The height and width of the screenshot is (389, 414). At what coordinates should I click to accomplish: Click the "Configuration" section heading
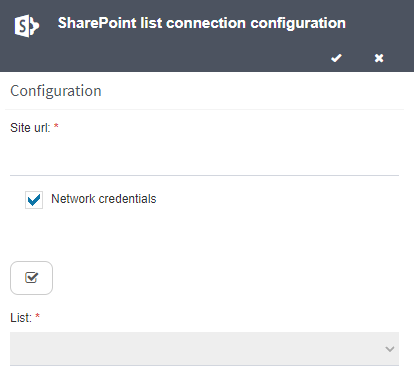[x=56, y=91]
